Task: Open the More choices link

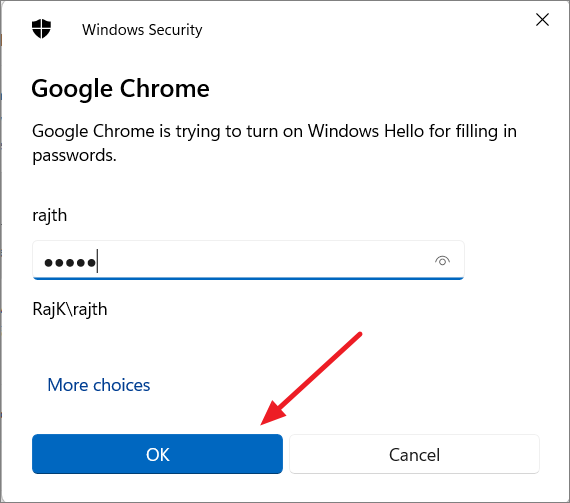Action: pos(99,385)
